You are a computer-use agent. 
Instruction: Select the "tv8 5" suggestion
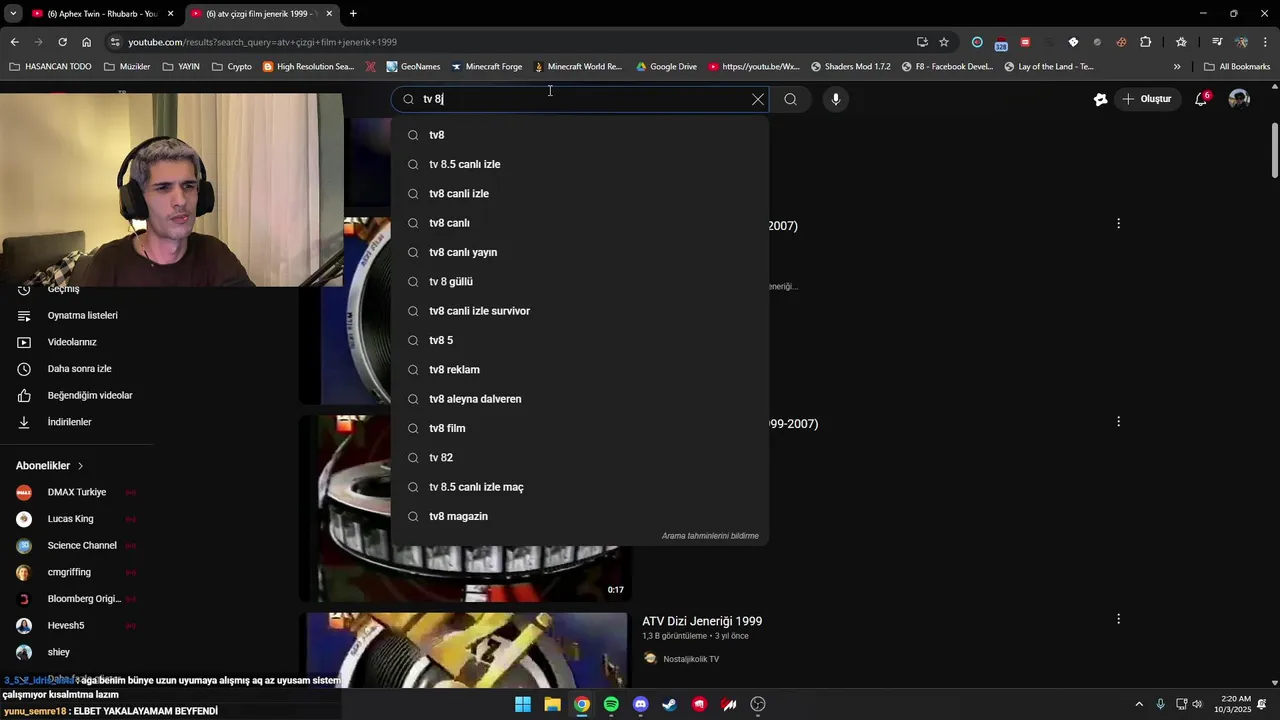click(580, 340)
